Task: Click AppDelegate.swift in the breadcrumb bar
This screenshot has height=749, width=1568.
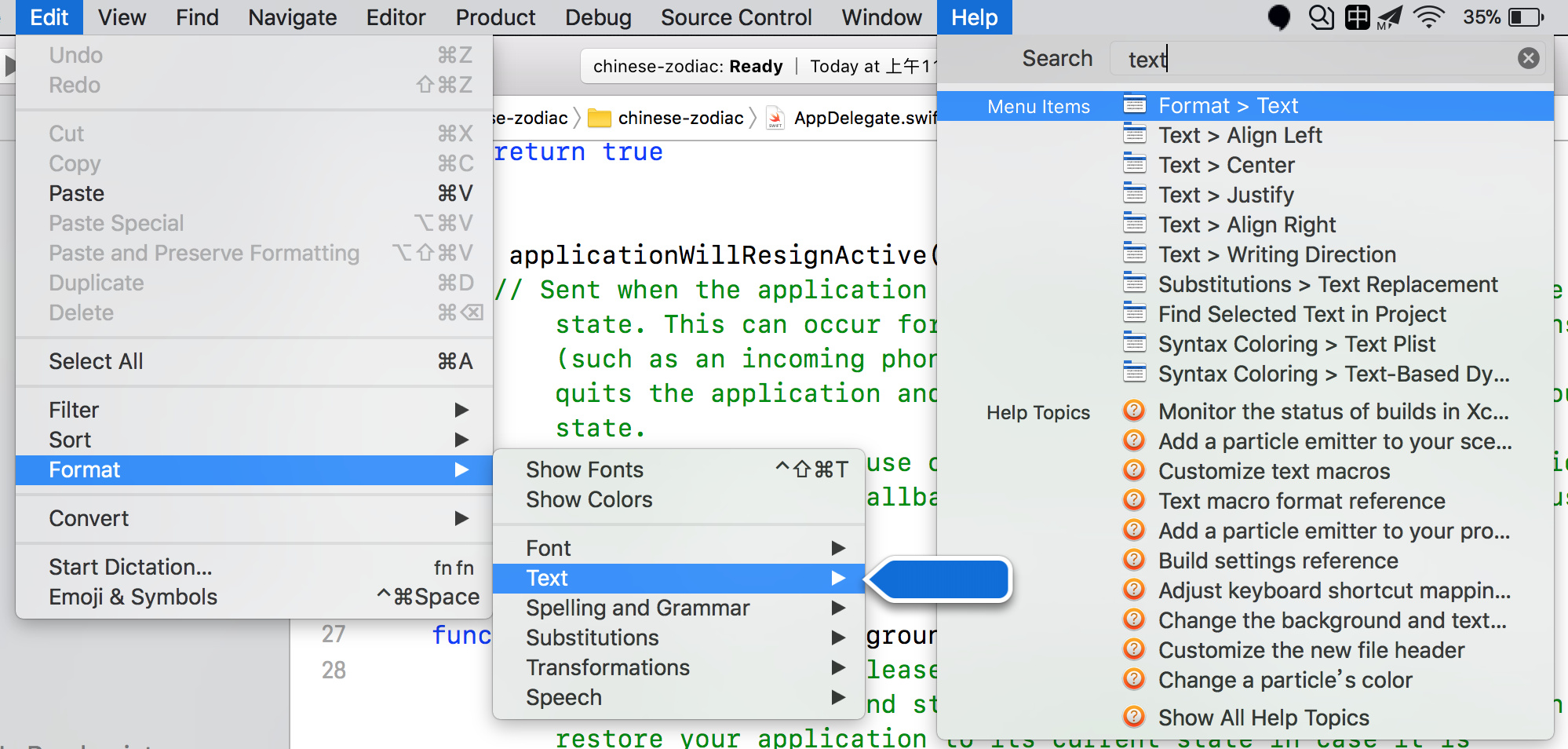Action: [x=864, y=118]
